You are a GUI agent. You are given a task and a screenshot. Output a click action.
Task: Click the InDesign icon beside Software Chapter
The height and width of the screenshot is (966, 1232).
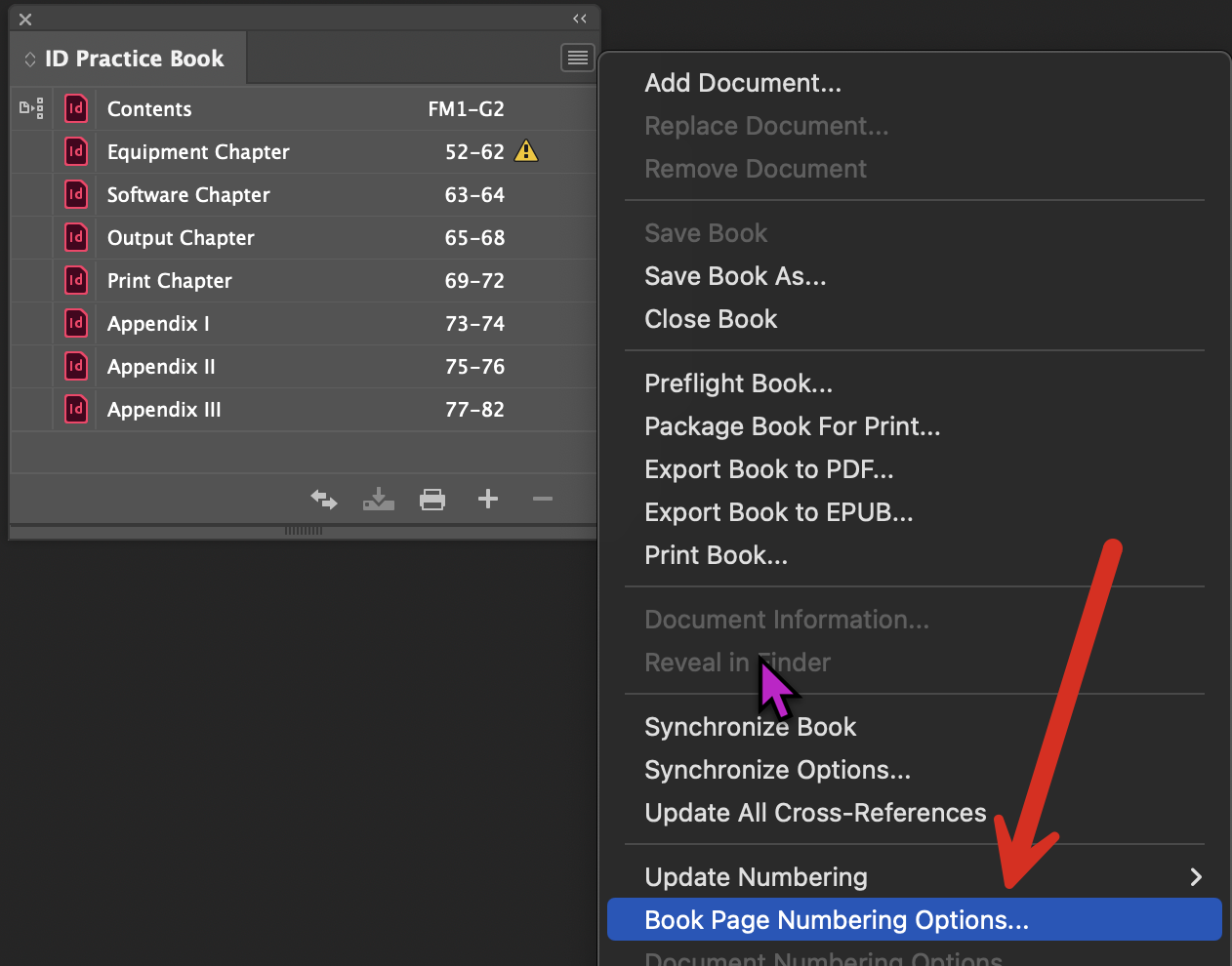75,194
